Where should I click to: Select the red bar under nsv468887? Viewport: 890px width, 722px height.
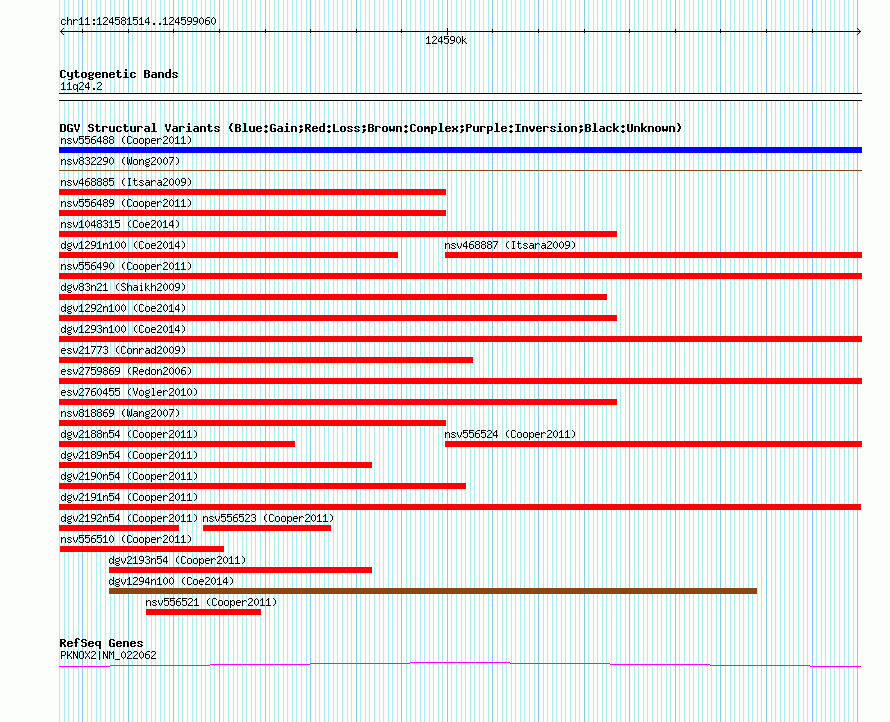(653, 255)
